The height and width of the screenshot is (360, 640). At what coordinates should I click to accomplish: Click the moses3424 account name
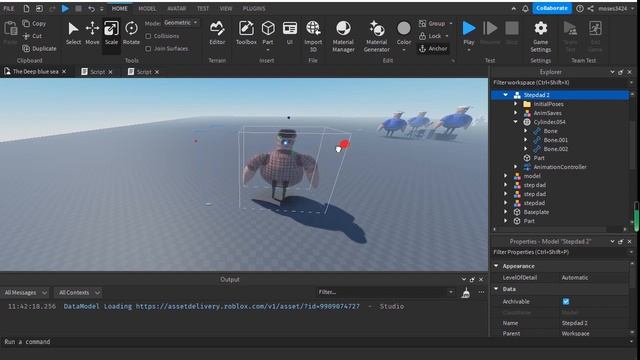(614, 9)
